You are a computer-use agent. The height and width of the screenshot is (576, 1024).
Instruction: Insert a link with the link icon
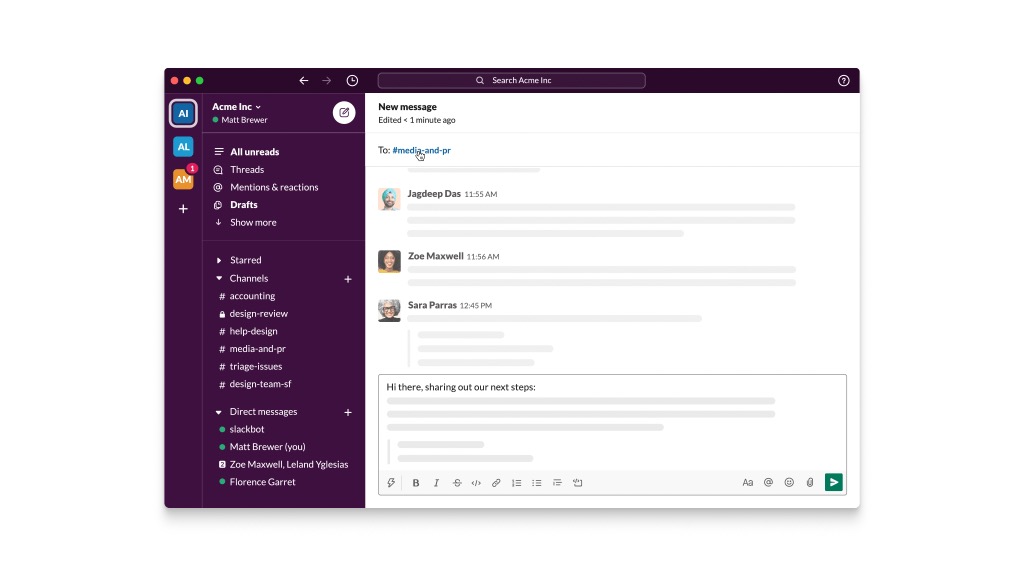point(496,483)
